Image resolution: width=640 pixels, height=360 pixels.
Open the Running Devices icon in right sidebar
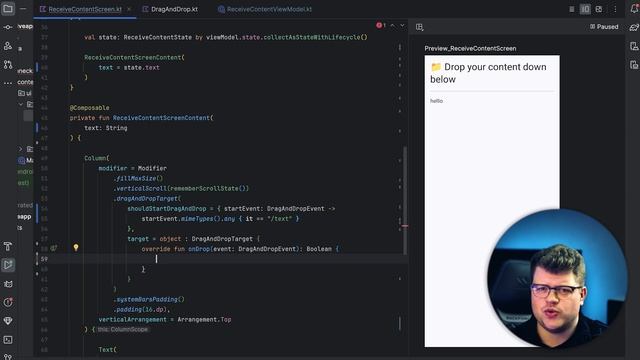634,64
